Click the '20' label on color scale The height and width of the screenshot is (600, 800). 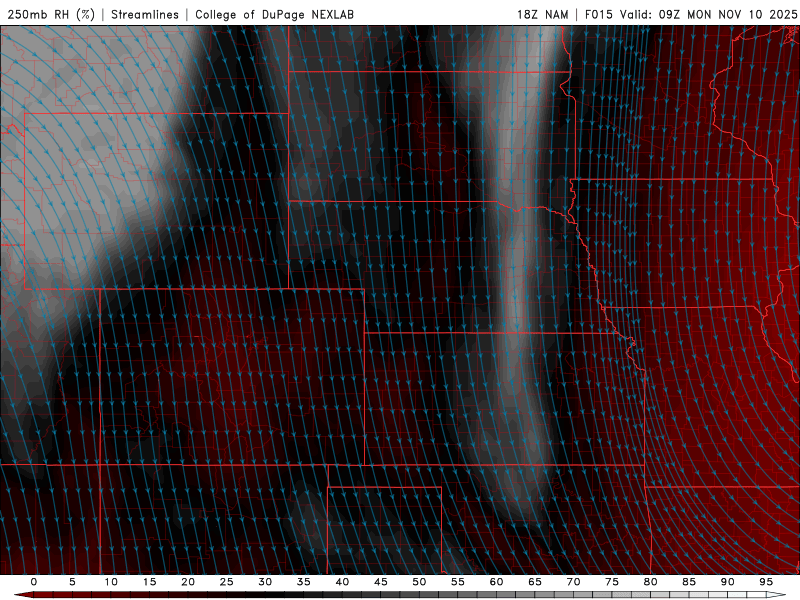point(188,582)
